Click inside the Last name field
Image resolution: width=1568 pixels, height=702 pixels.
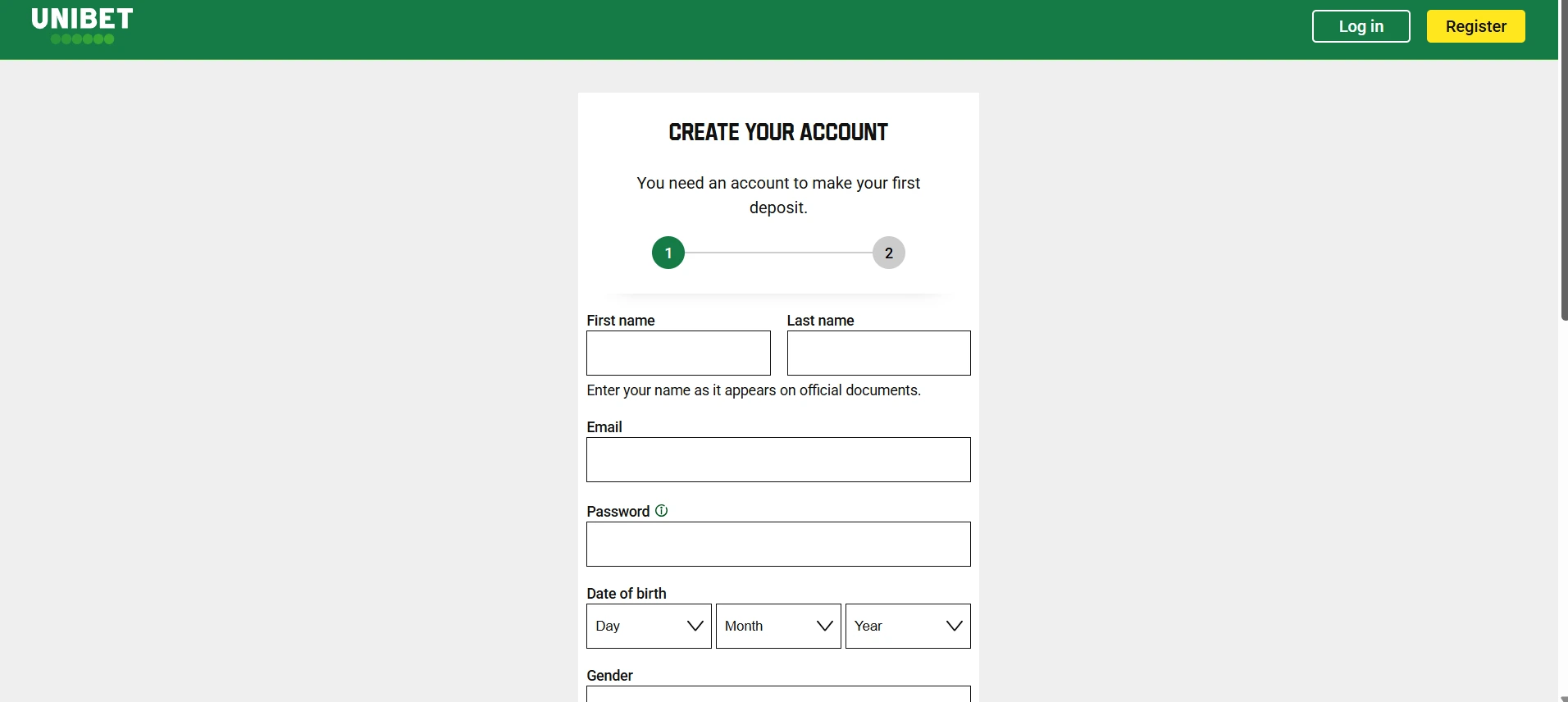pos(877,353)
